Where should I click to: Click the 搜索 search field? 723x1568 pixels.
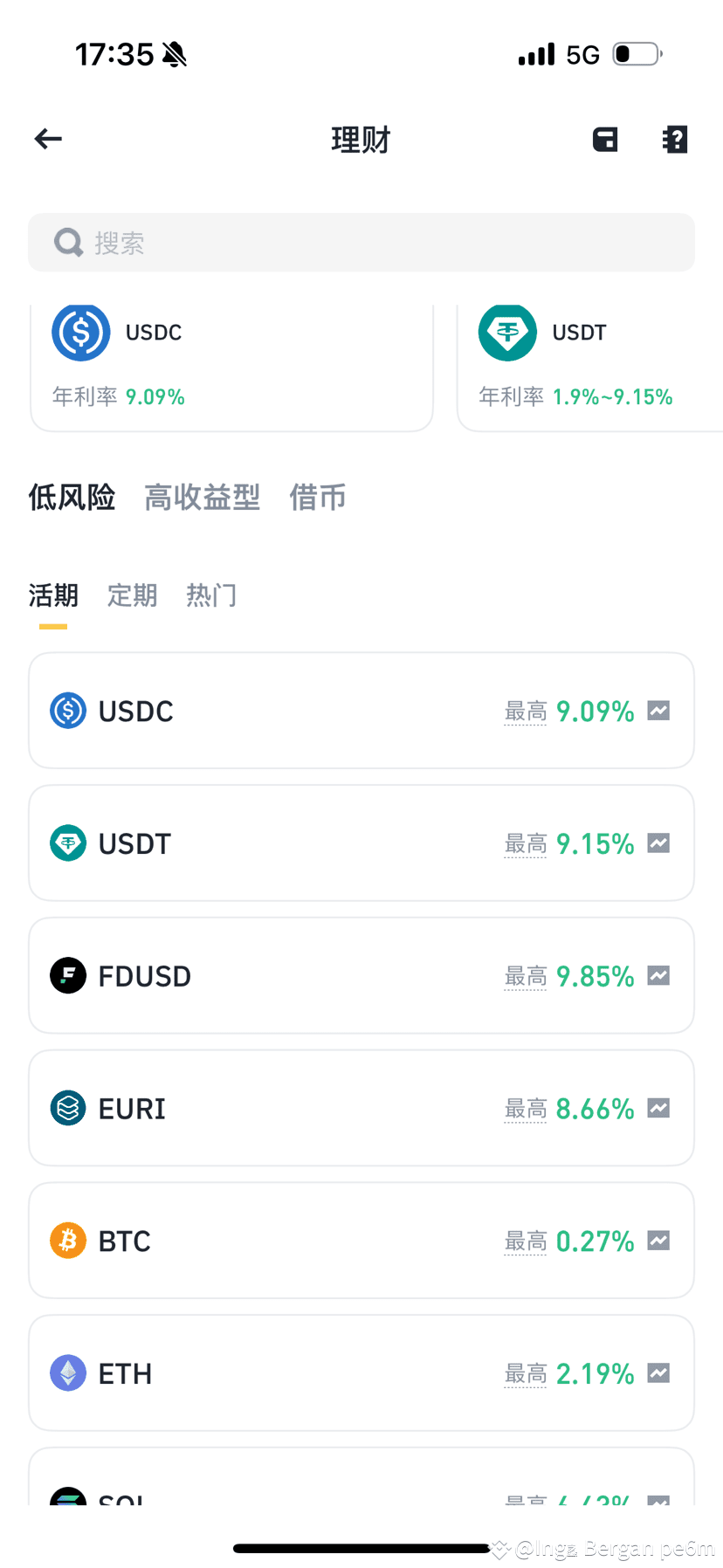361,243
